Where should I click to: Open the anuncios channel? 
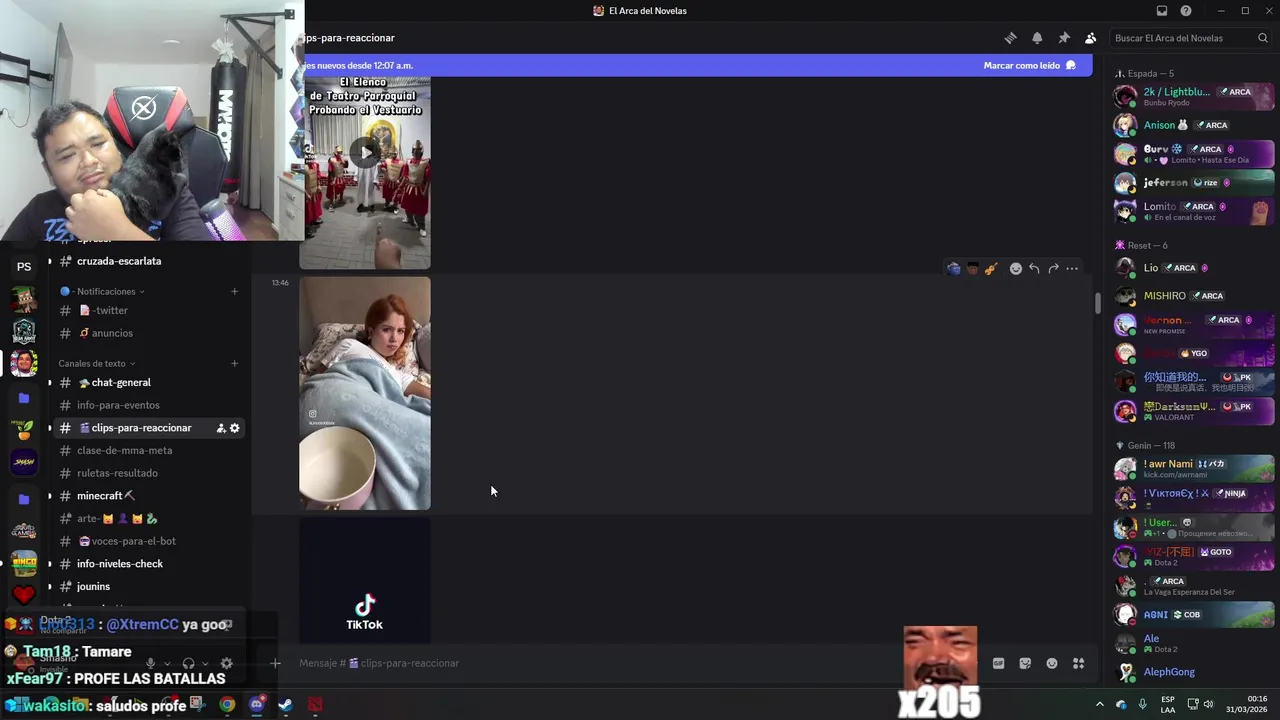pos(147,333)
